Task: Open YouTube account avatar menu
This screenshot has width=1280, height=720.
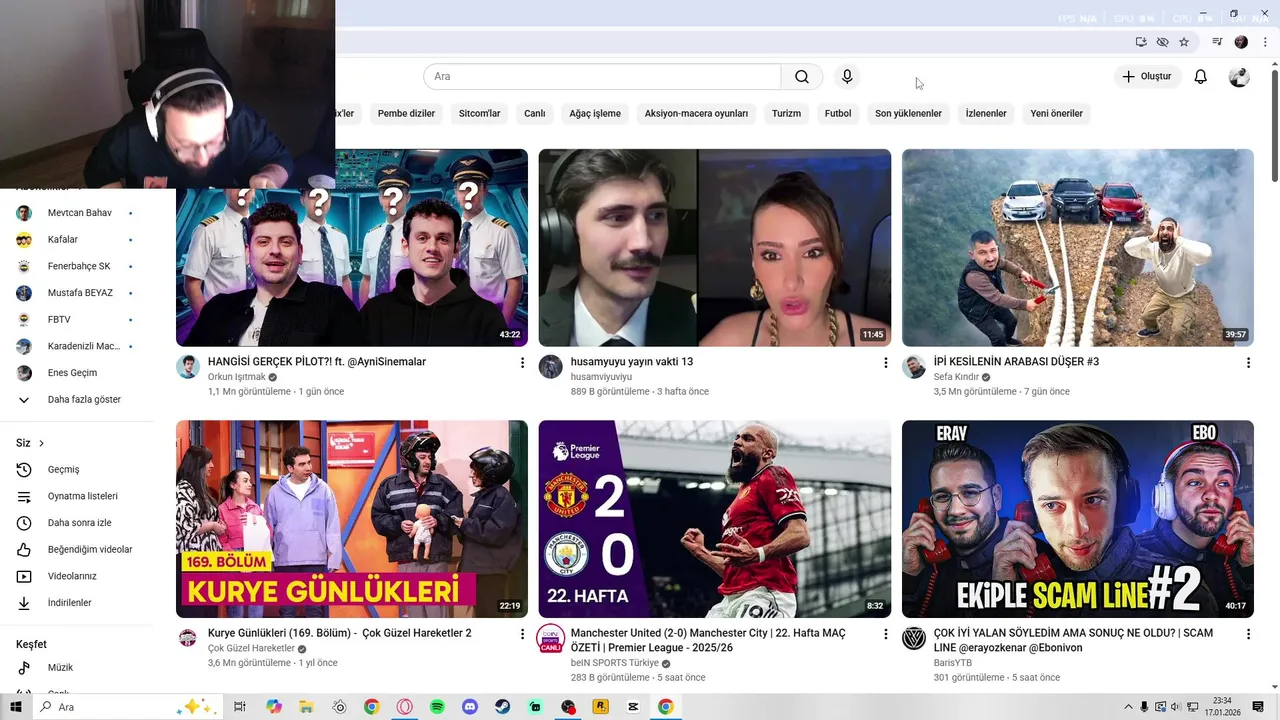Action: [1239, 77]
